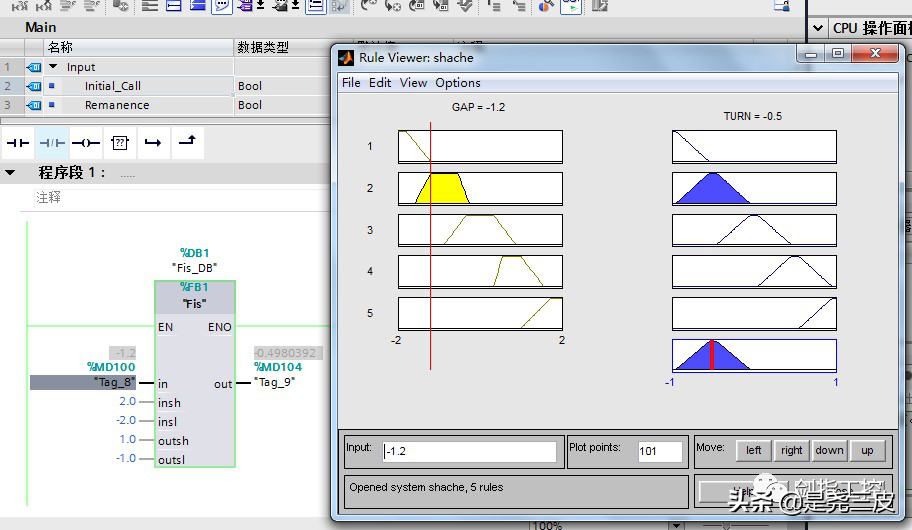Viewport: 912px width, 530px height.
Task: Click the red GAP input line slider
Action: tap(430, 246)
